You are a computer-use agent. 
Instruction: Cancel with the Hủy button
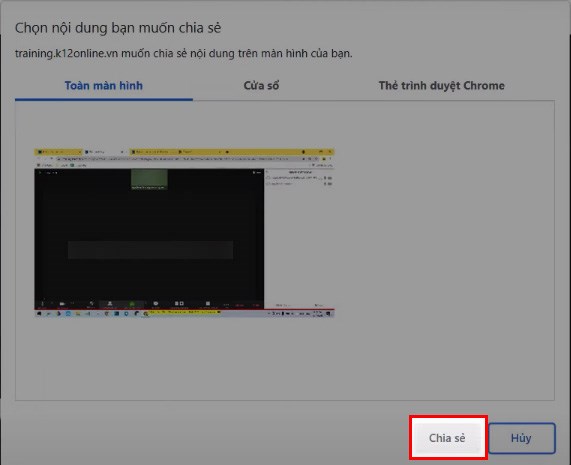pyautogui.click(x=521, y=438)
